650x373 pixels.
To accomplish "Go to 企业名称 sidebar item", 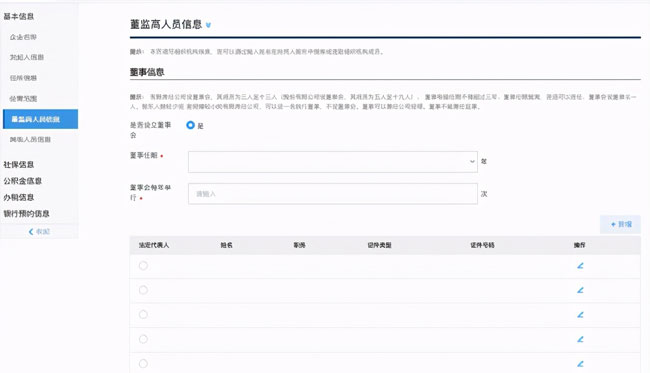I will (x=23, y=37).
